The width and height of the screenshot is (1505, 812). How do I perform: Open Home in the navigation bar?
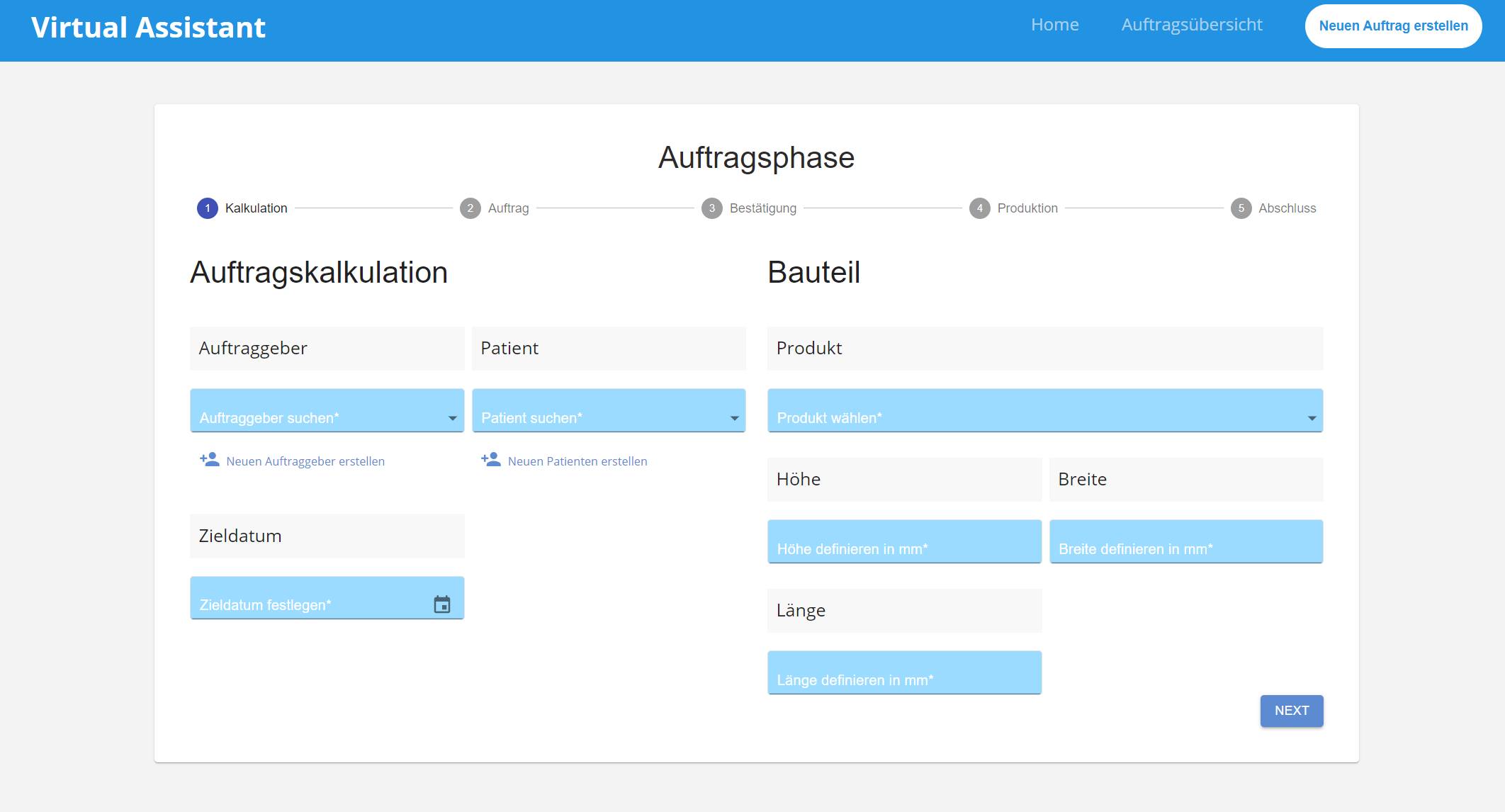tap(1055, 25)
